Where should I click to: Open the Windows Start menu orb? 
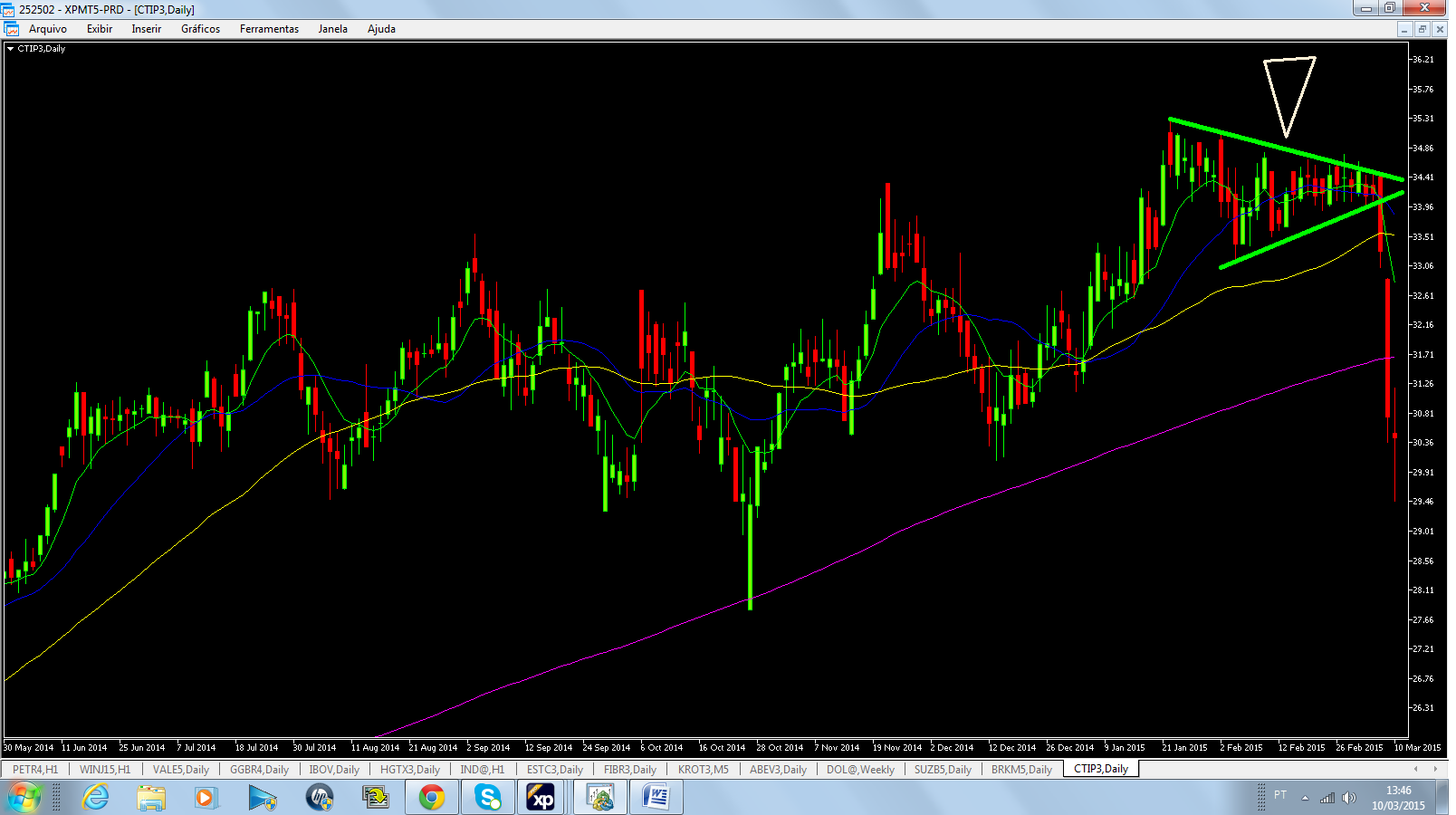24,797
